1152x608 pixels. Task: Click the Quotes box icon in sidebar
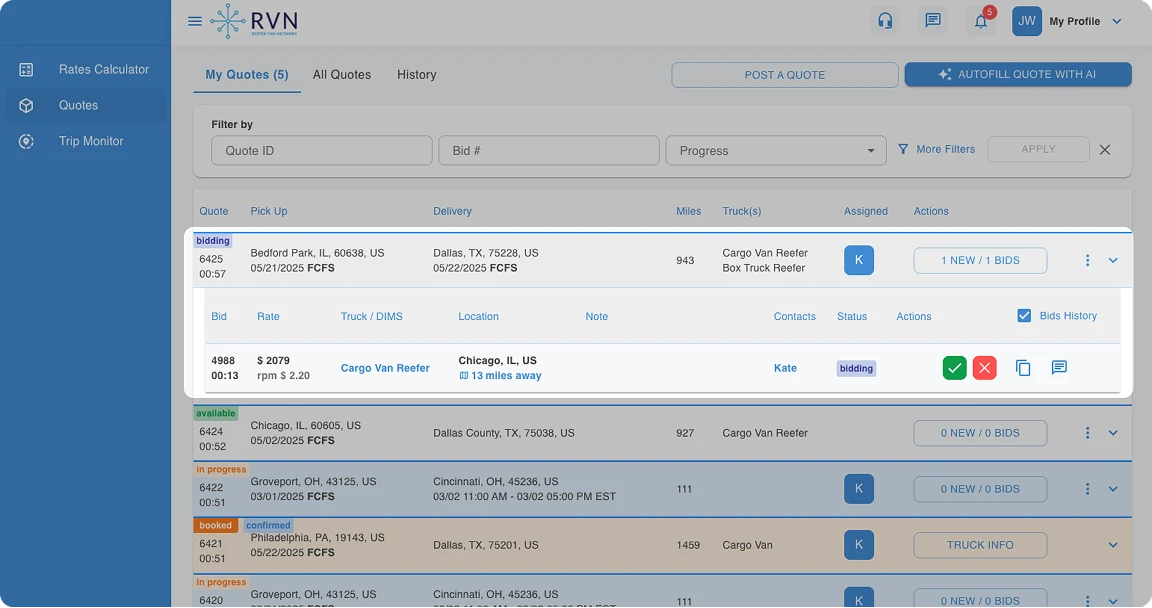click(x=26, y=106)
